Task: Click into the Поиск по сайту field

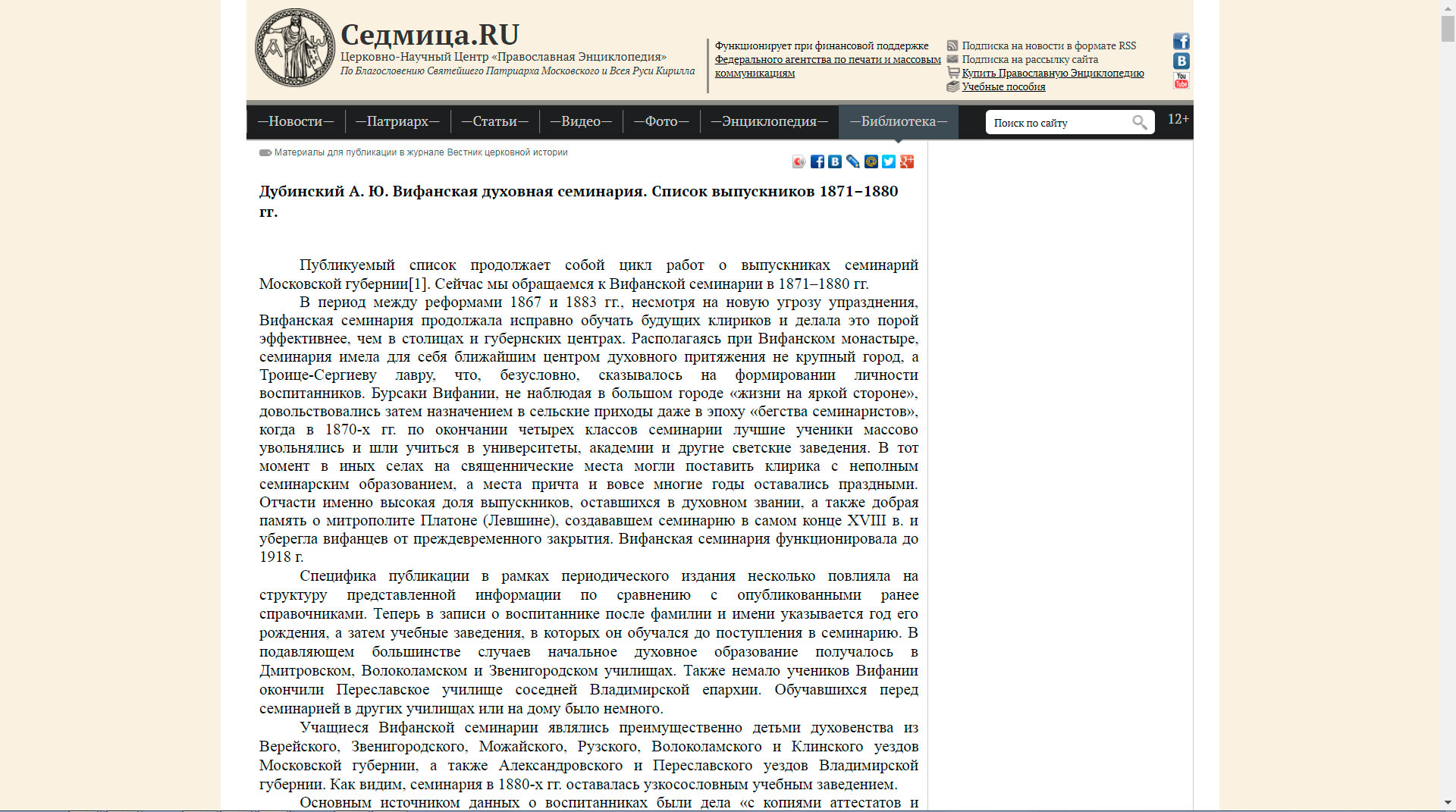Action: (1060, 122)
